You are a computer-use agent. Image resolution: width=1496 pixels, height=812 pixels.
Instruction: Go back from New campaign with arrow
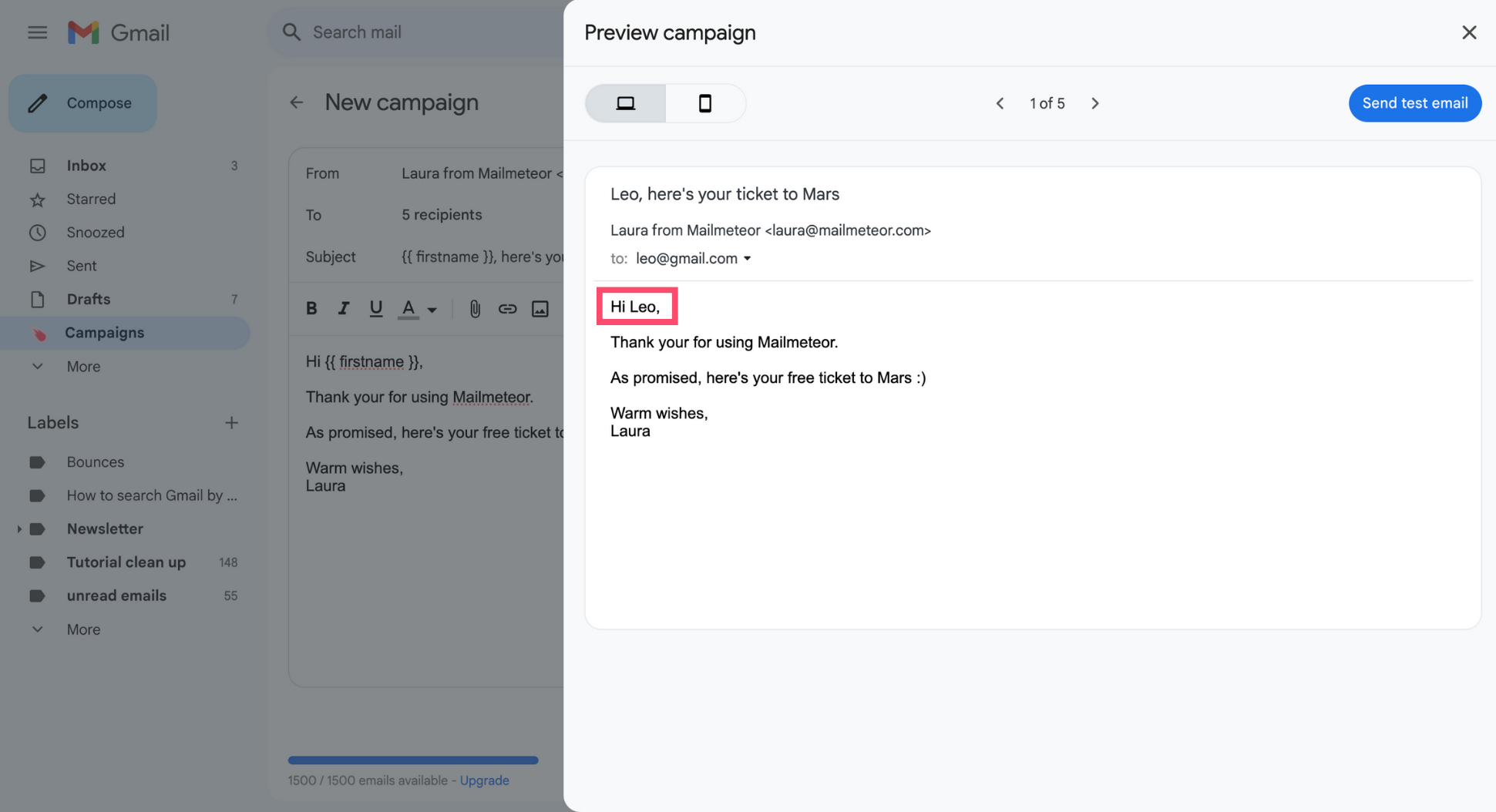(x=297, y=102)
